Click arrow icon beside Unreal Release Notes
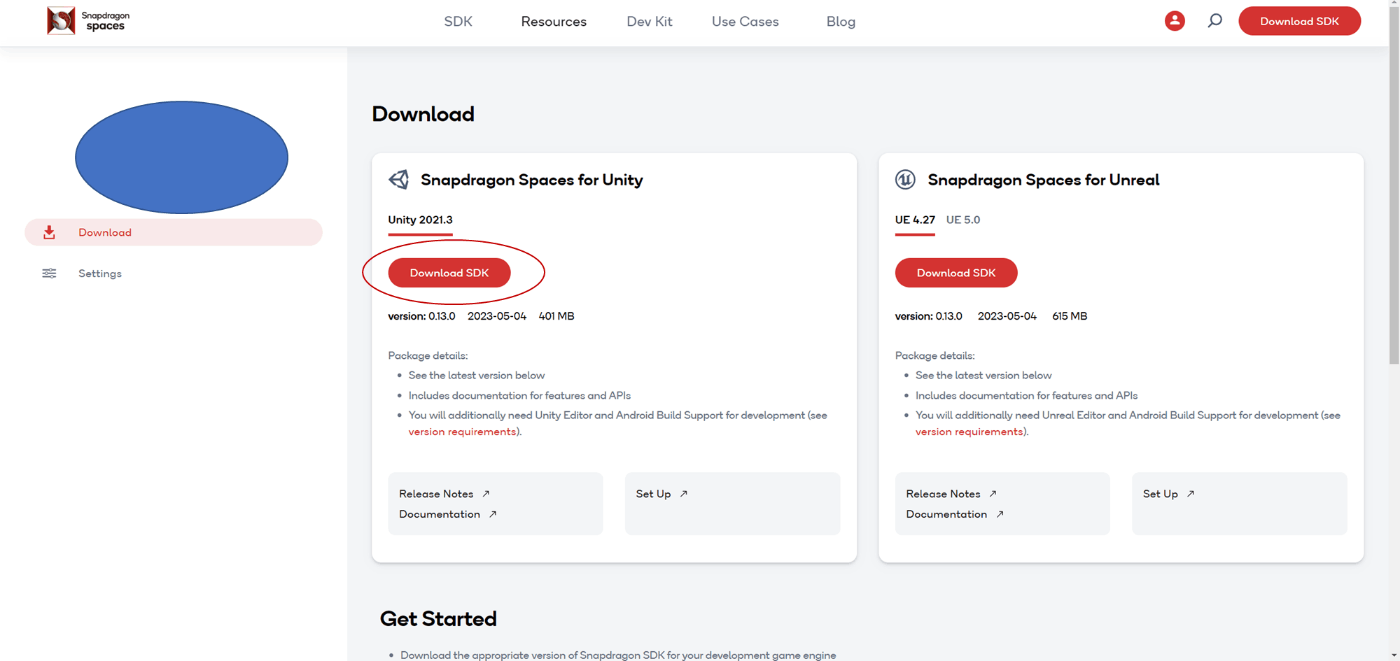Screen dimensions: 1400x661 tap(993, 494)
